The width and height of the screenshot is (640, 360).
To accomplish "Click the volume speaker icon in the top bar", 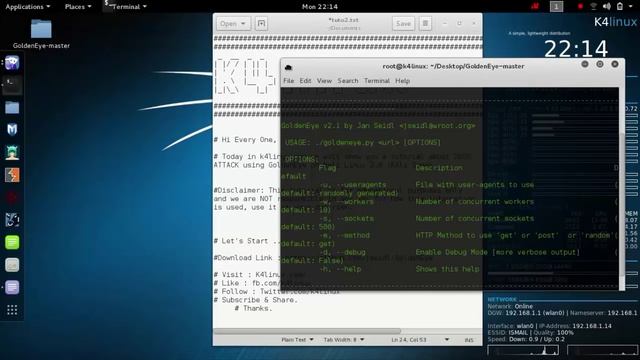I will (x=607, y=7).
